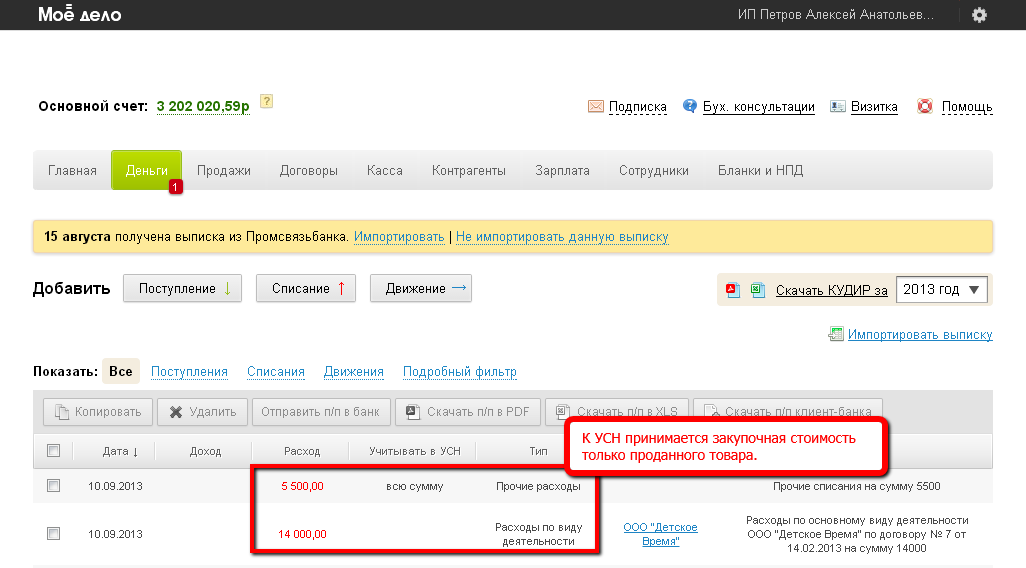
Task: Click Не импортировать данную выписку link
Action: 562,236
